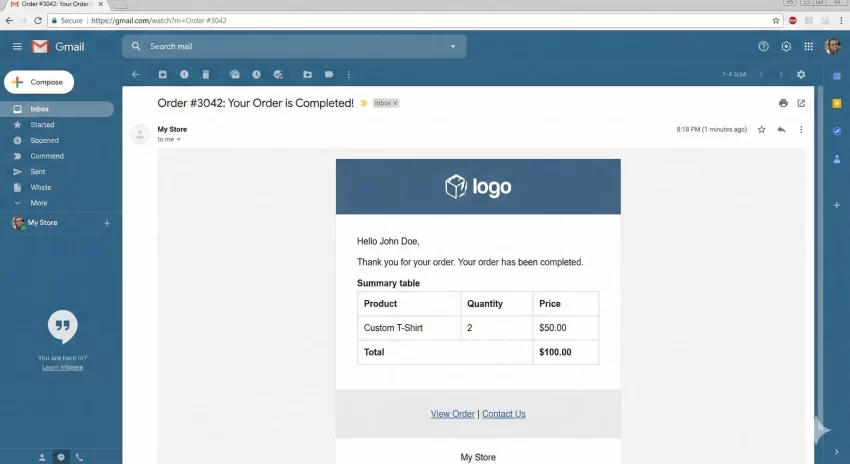850x464 pixels.
Task: Click the search magnifier icon
Action: point(136,47)
